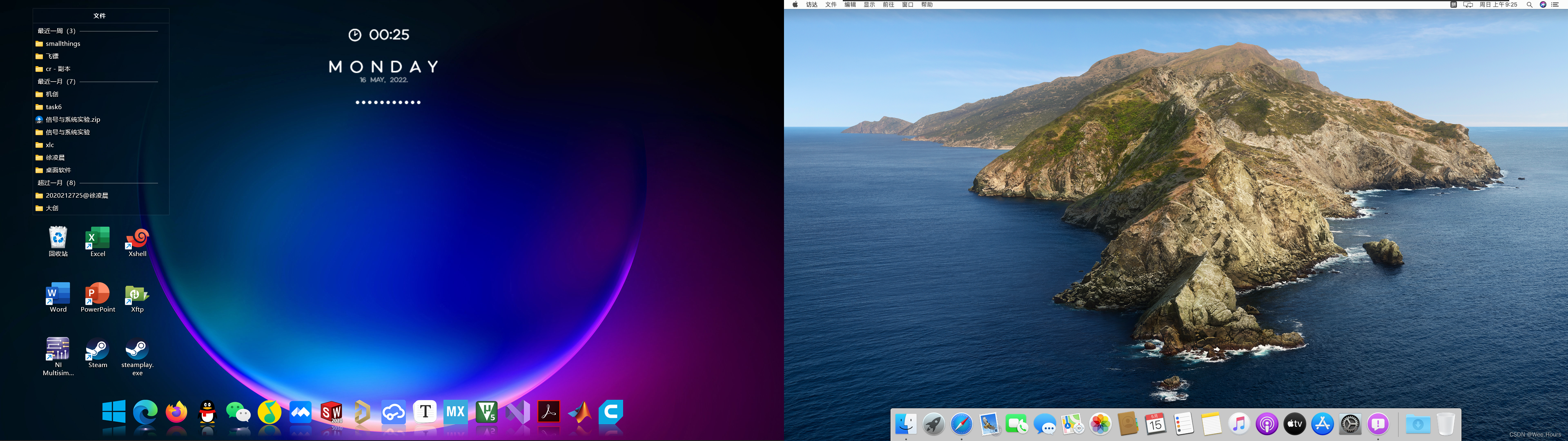Open the 信号与系统实验.zip file
1568x441 pixels.
(72, 119)
